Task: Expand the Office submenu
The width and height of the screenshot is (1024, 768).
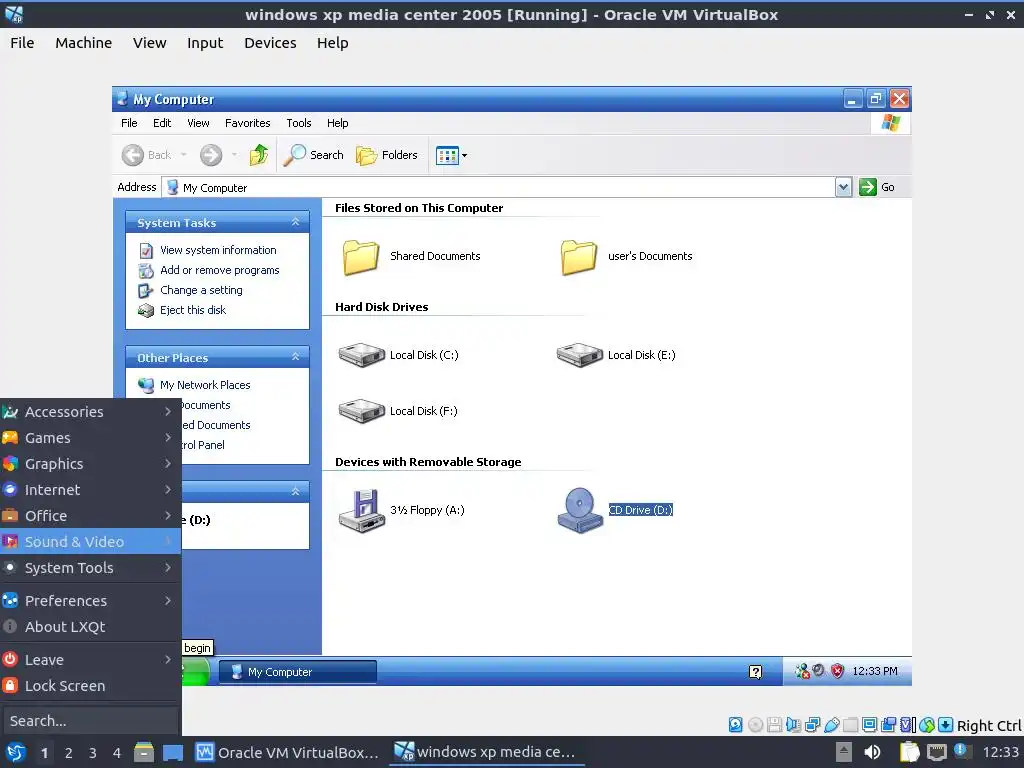Action: [90, 516]
